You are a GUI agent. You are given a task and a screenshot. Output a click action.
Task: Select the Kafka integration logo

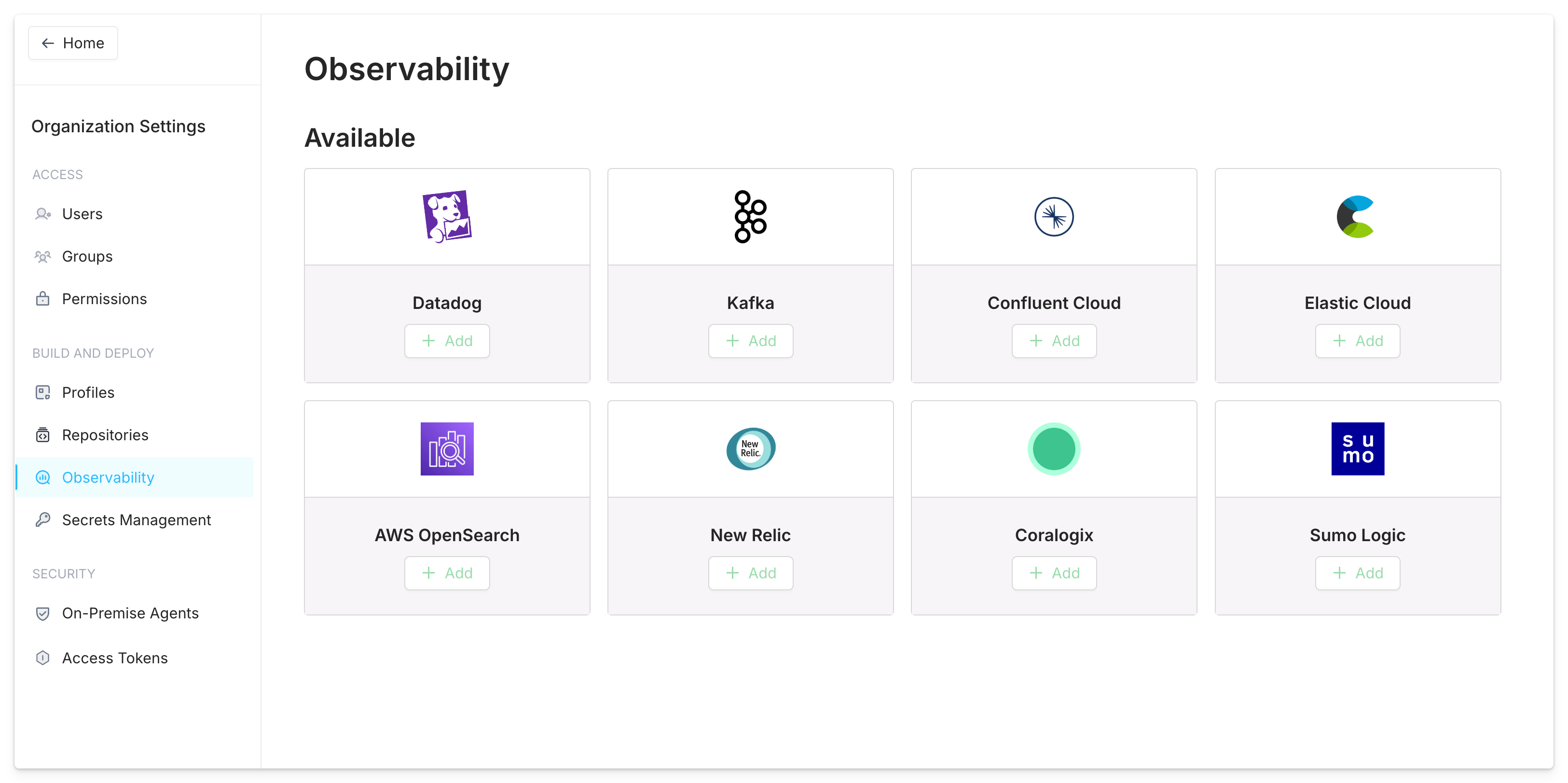(750, 216)
